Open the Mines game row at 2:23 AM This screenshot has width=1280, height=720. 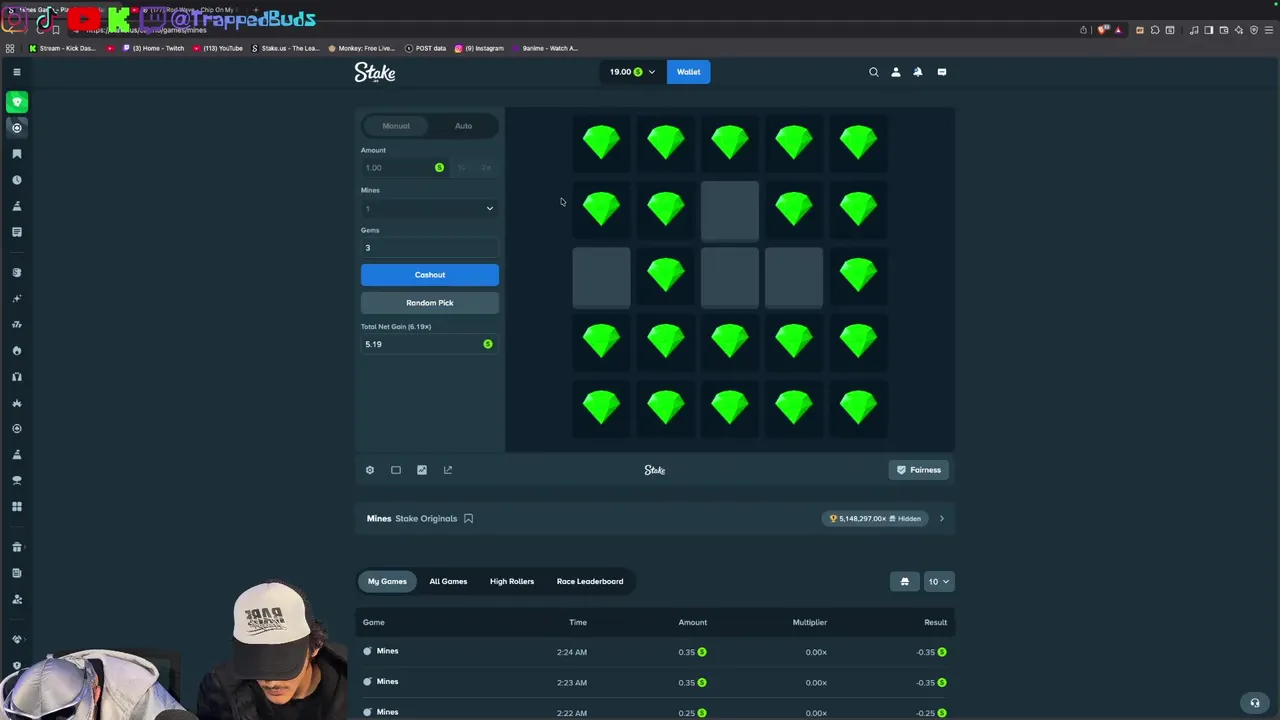pos(655,682)
